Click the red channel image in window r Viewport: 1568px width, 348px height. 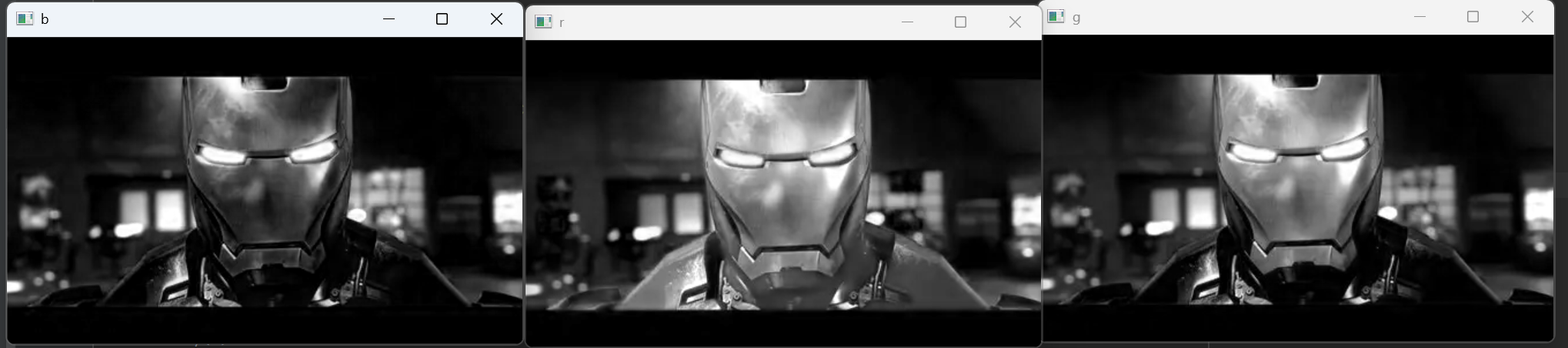[x=783, y=192]
